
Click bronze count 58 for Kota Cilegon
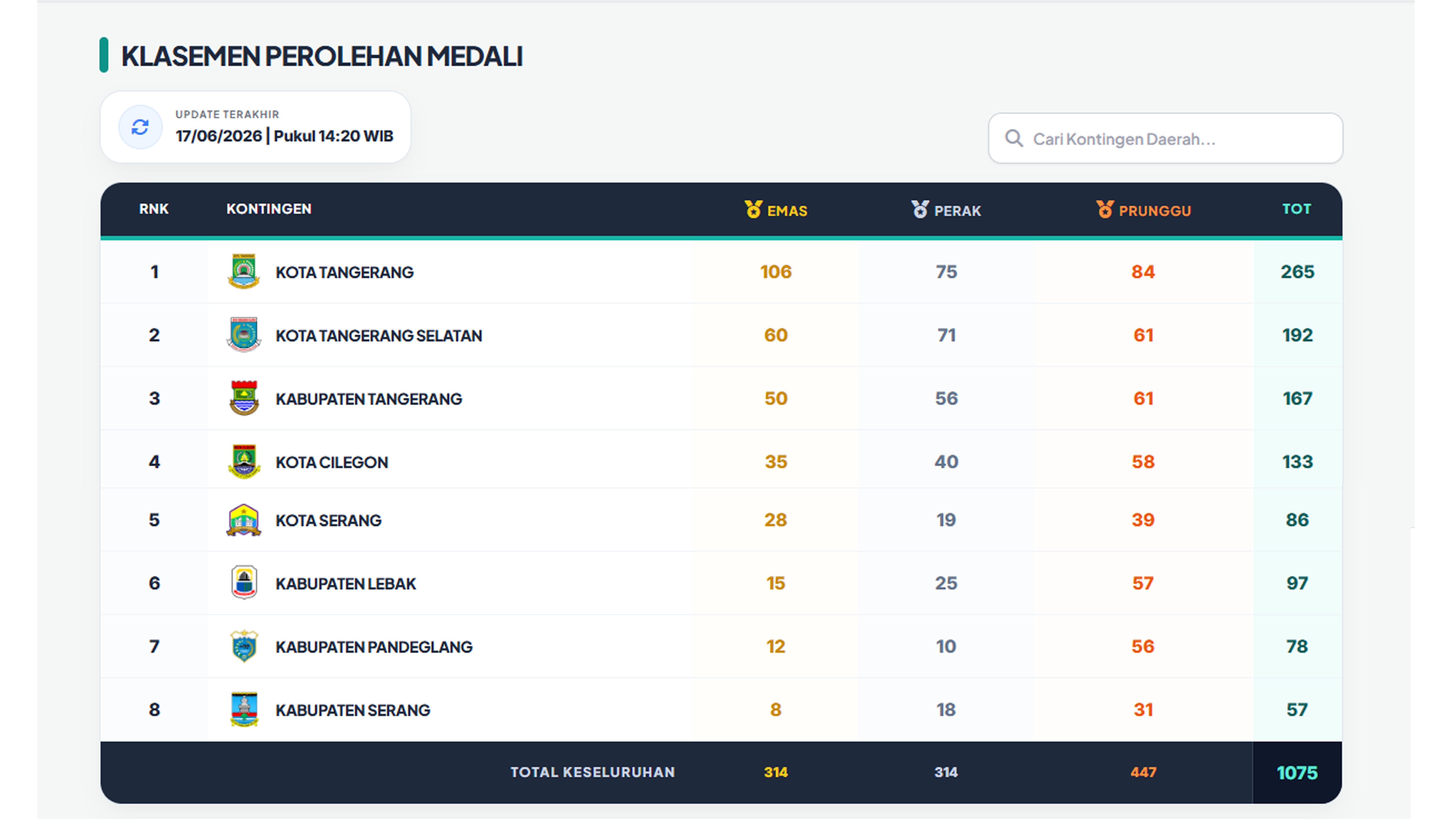pyautogui.click(x=1143, y=462)
